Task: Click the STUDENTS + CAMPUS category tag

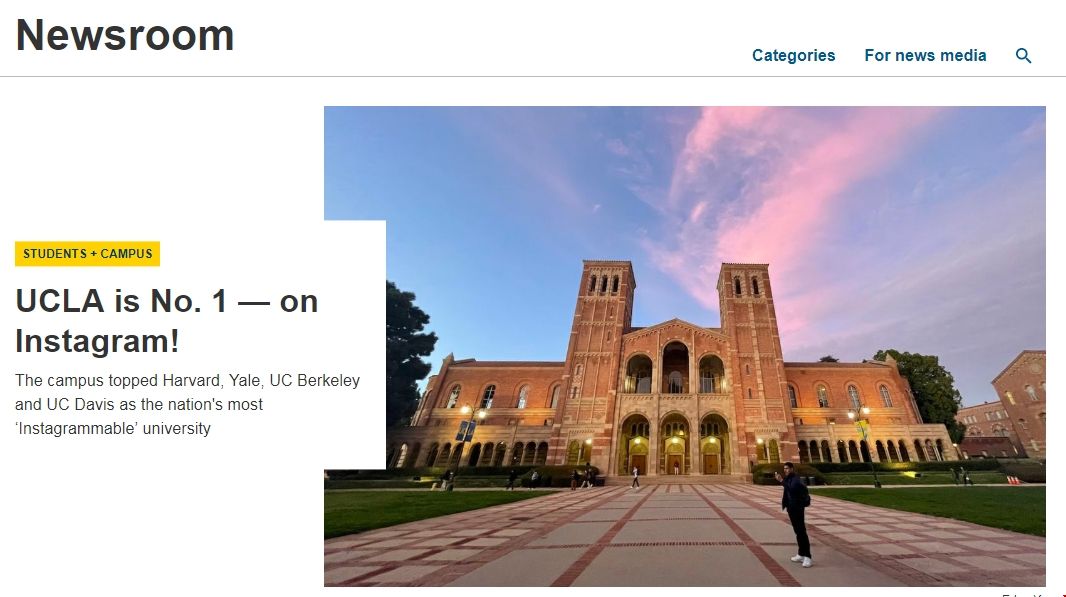Action: pos(87,253)
